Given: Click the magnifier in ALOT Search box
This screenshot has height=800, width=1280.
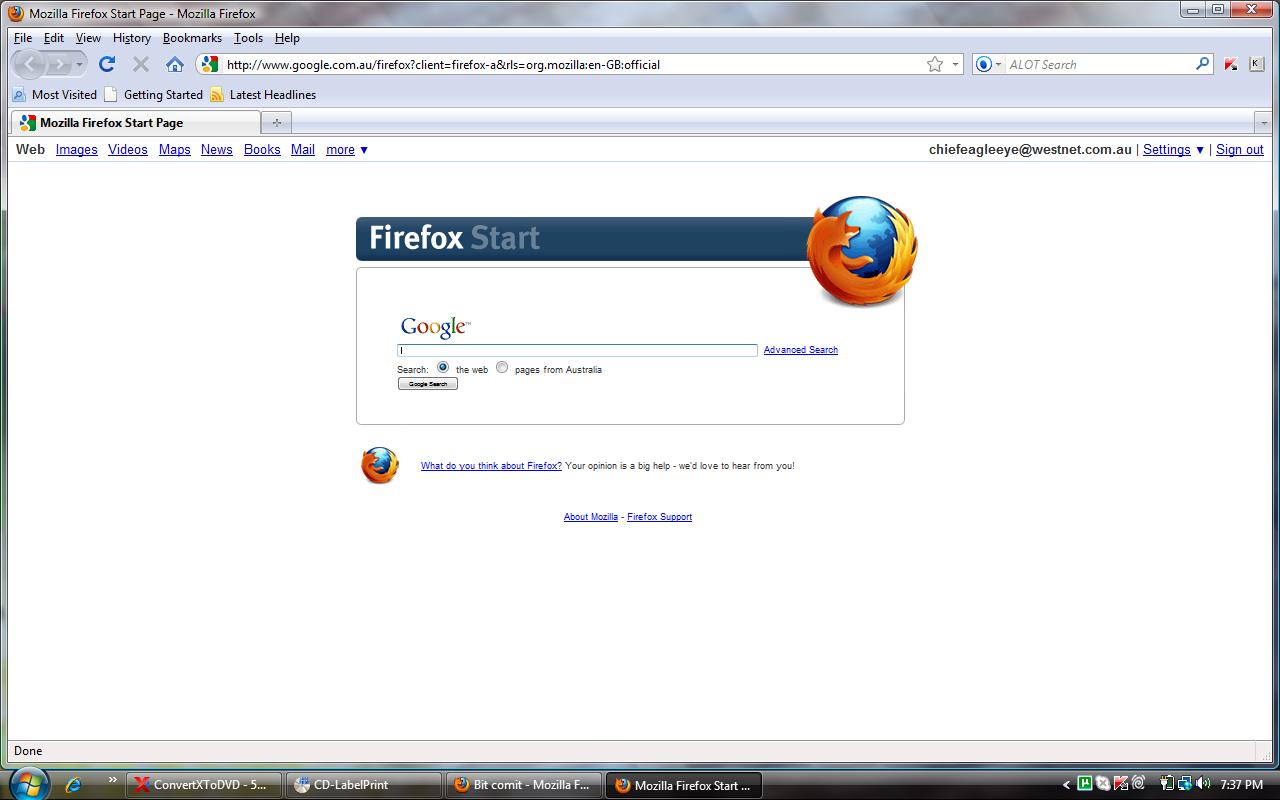Looking at the screenshot, I should click(x=1203, y=64).
